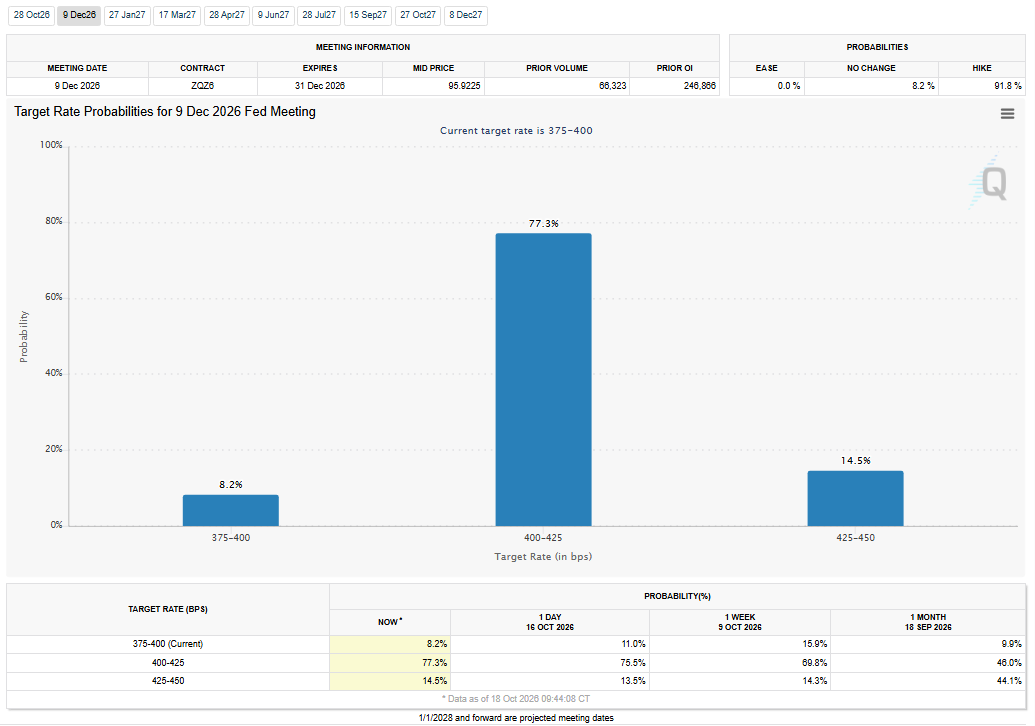Click the 1 day value 75.5%
1035x726 pixels.
click(634, 663)
